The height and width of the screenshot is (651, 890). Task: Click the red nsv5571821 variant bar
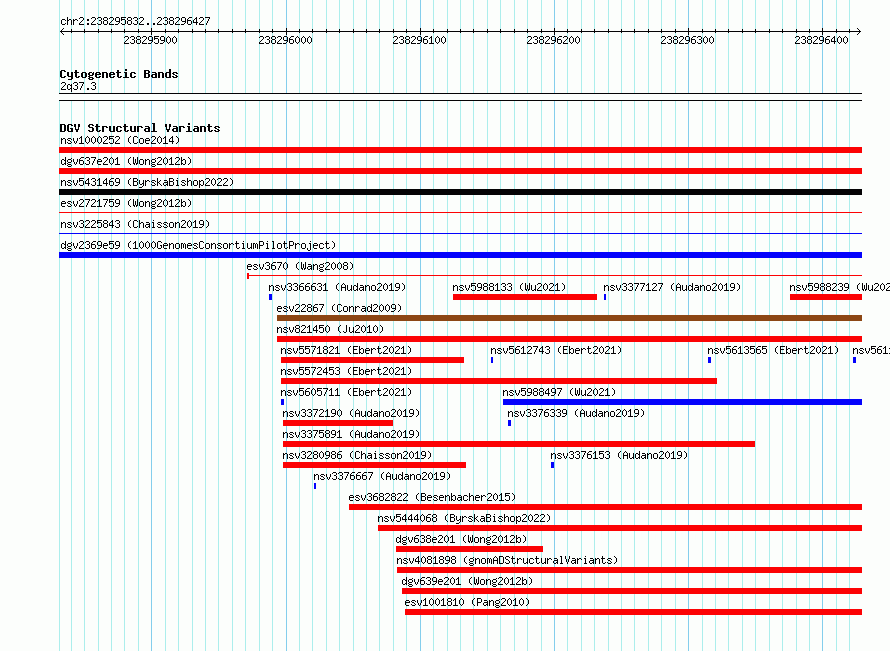372,360
